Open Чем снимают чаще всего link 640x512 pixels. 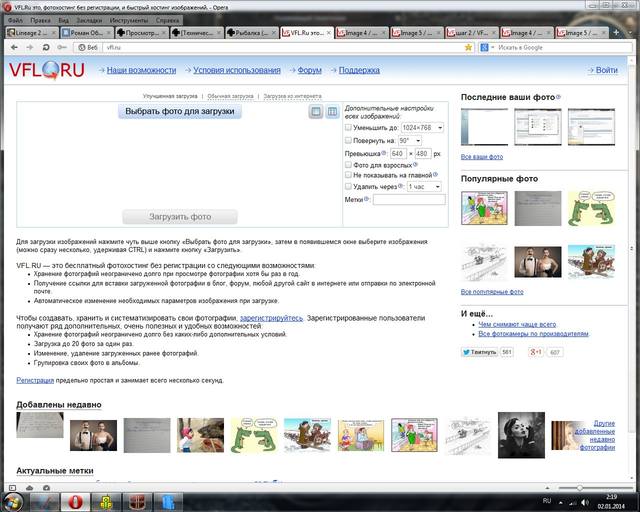tap(517, 324)
